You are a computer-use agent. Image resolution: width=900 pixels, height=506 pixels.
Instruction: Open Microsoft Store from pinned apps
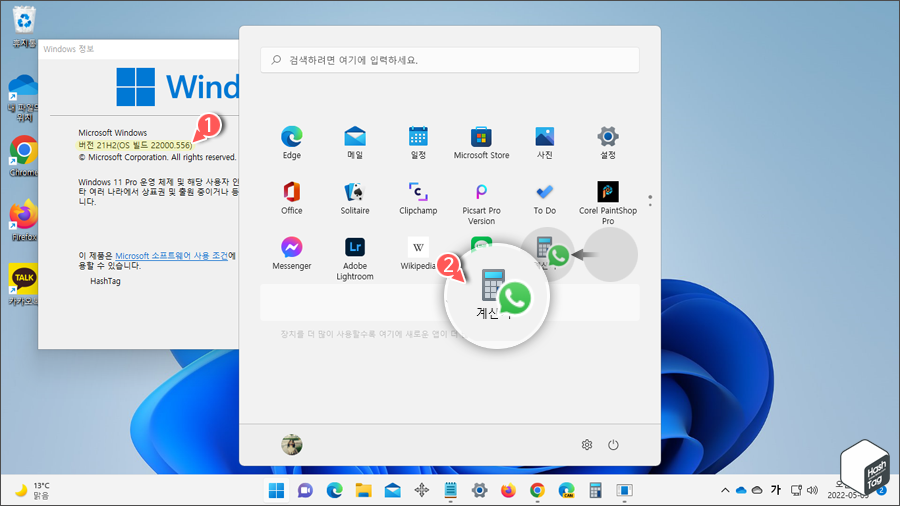click(481, 142)
